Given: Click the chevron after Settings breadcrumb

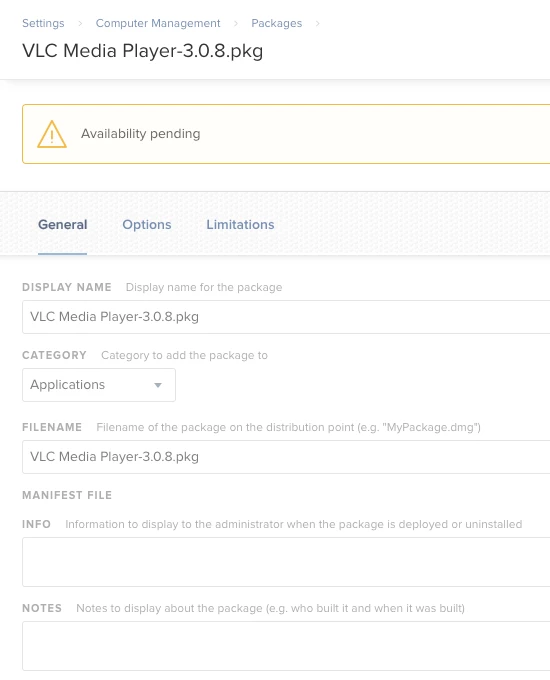Looking at the screenshot, I should pyautogui.click(x=80, y=23).
